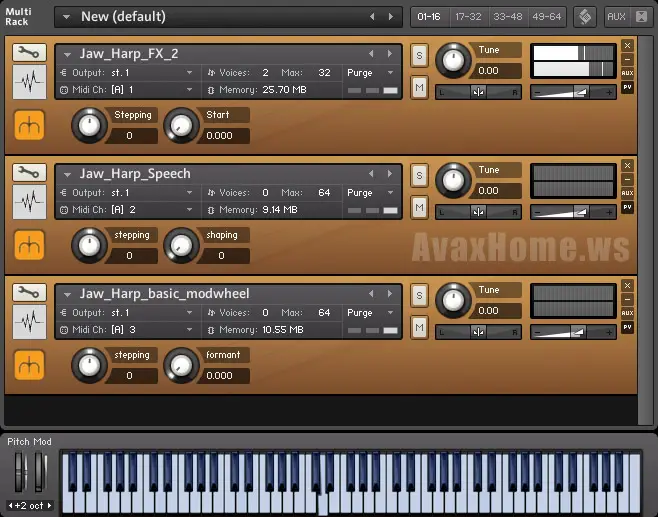Click the waveform instrument icon of Jaw_Harp_Speech
The width and height of the screenshot is (658, 517).
pos(29,202)
